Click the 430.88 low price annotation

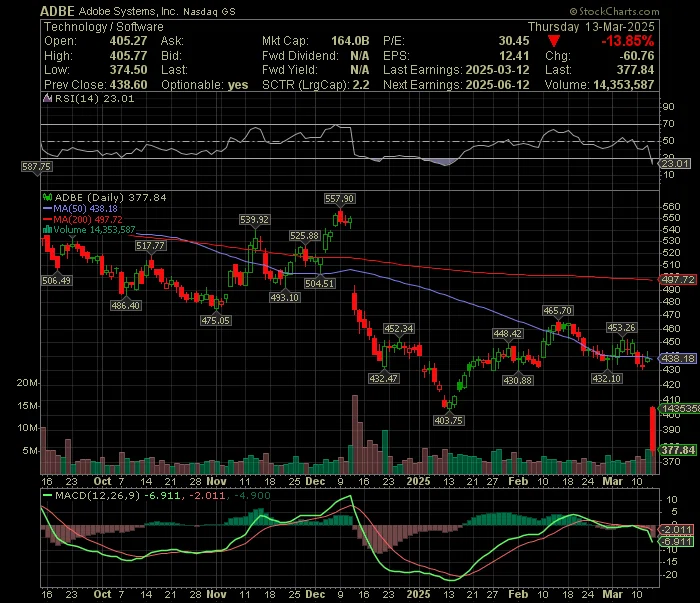(x=517, y=380)
